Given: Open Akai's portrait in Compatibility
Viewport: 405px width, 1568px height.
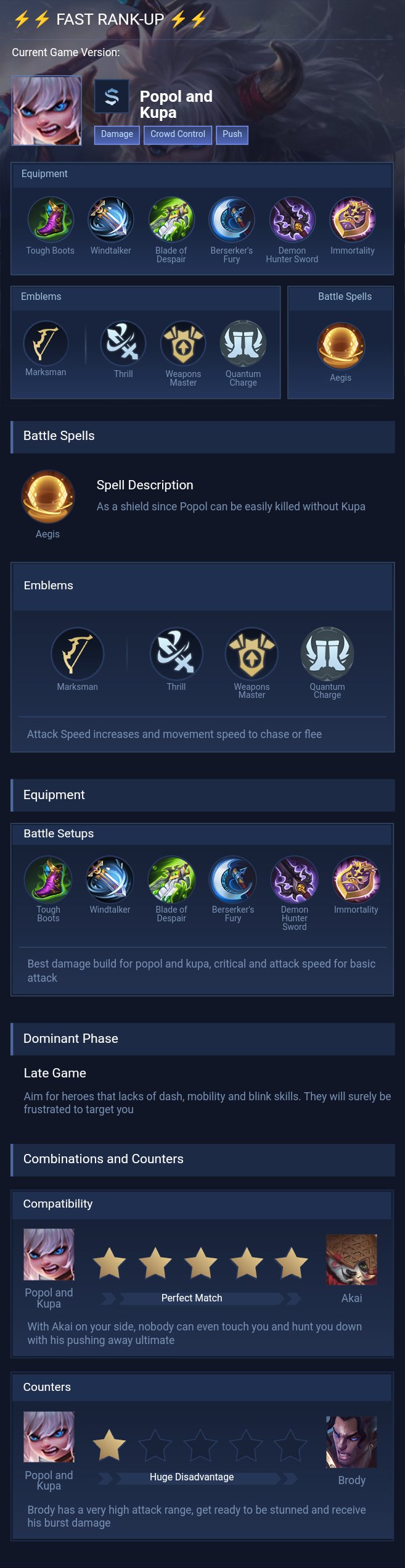Looking at the screenshot, I should (x=351, y=1259).
